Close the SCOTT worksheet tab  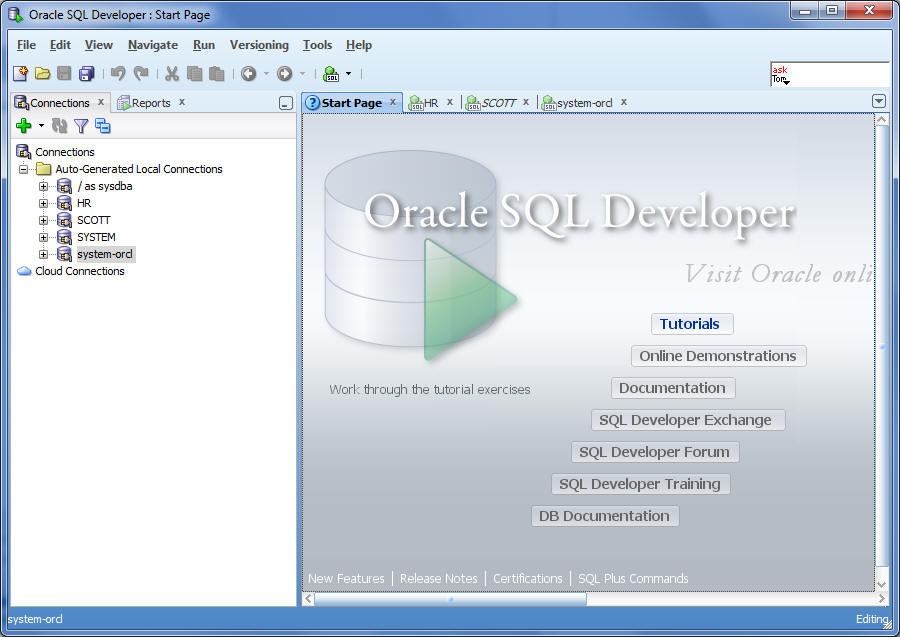tap(526, 102)
